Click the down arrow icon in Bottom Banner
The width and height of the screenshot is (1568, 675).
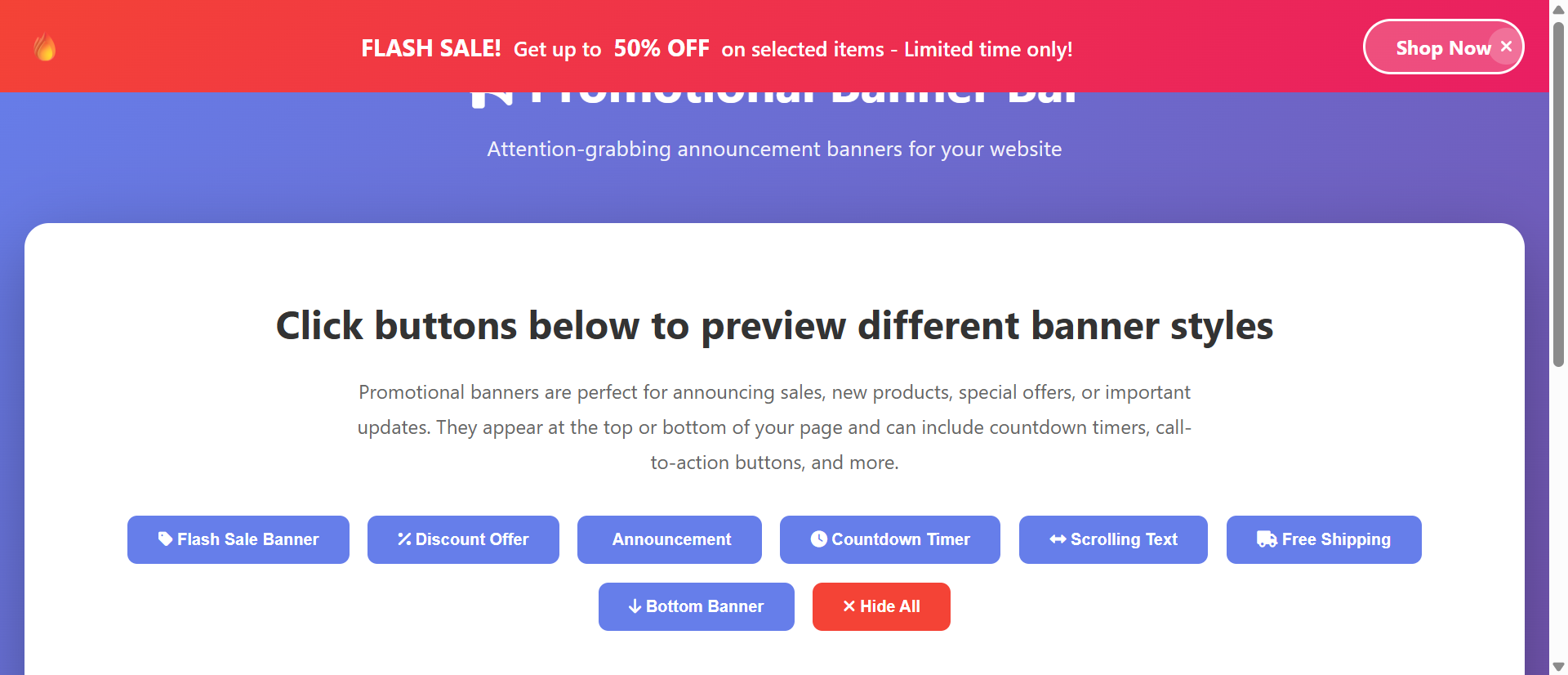[634, 606]
